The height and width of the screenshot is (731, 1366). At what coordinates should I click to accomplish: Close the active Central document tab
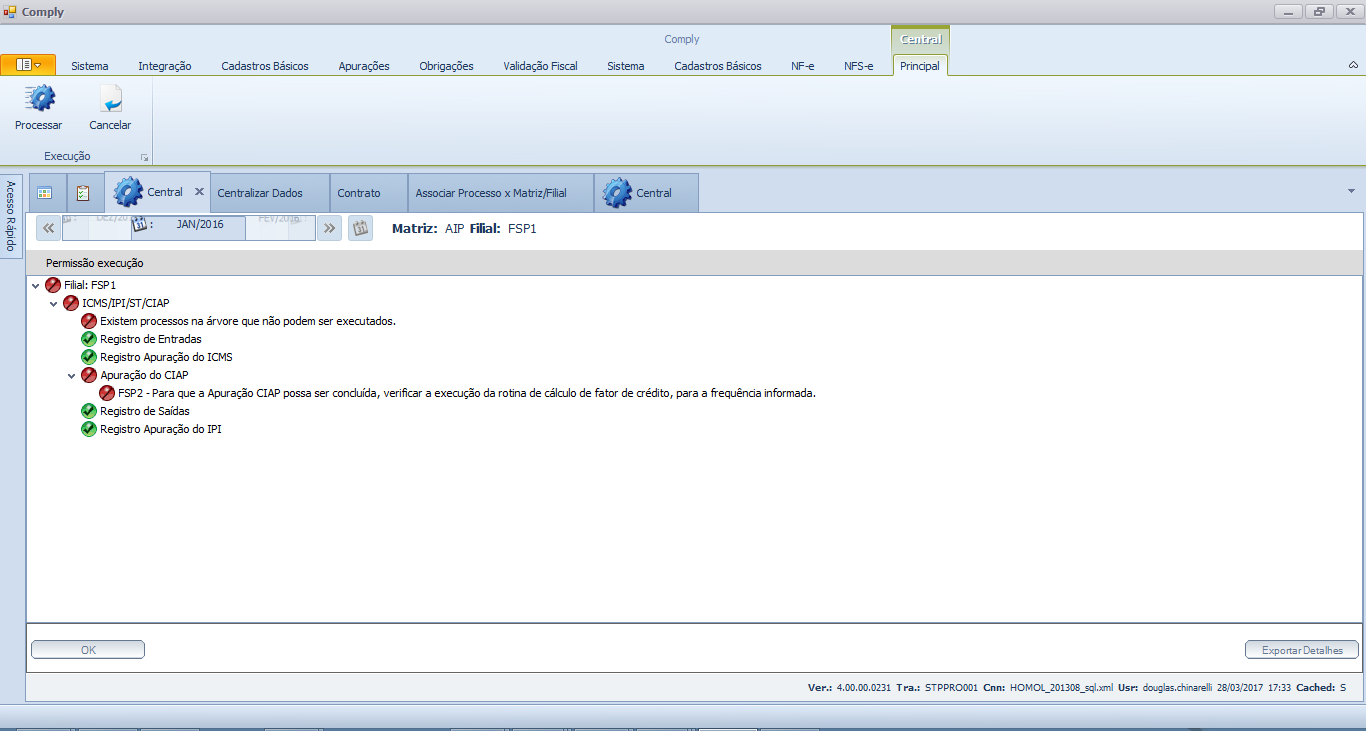pos(199,191)
